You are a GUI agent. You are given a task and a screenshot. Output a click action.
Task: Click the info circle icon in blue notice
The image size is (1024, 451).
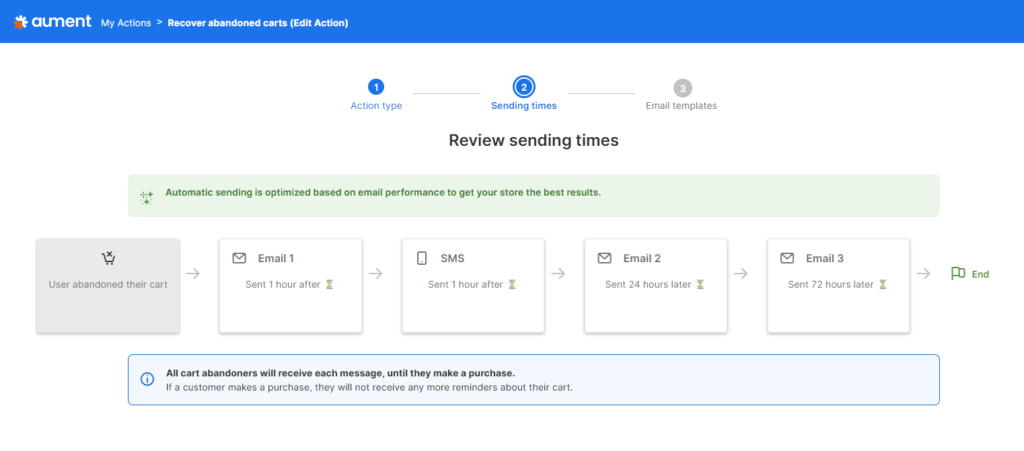pos(148,379)
